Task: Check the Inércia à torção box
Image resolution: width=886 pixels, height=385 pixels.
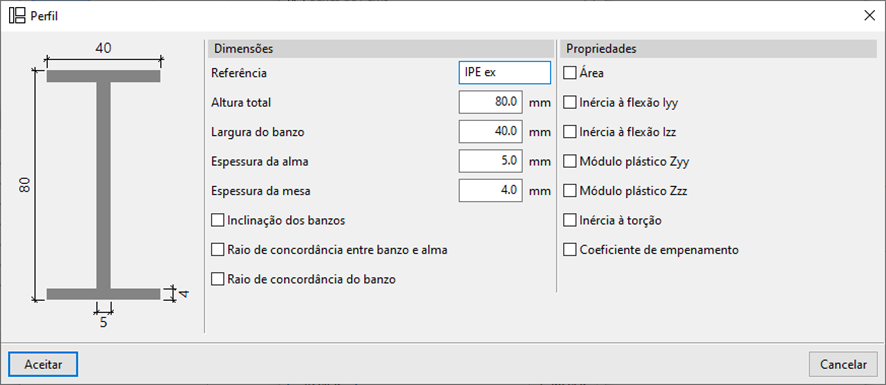Action: (570, 220)
